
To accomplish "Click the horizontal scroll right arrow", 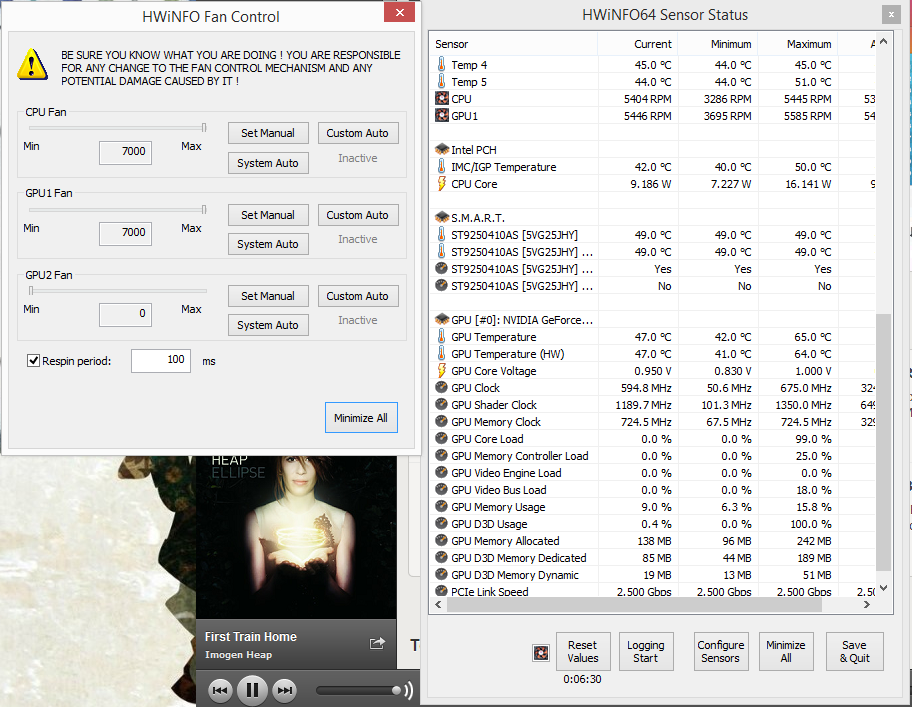I will tap(867, 605).
